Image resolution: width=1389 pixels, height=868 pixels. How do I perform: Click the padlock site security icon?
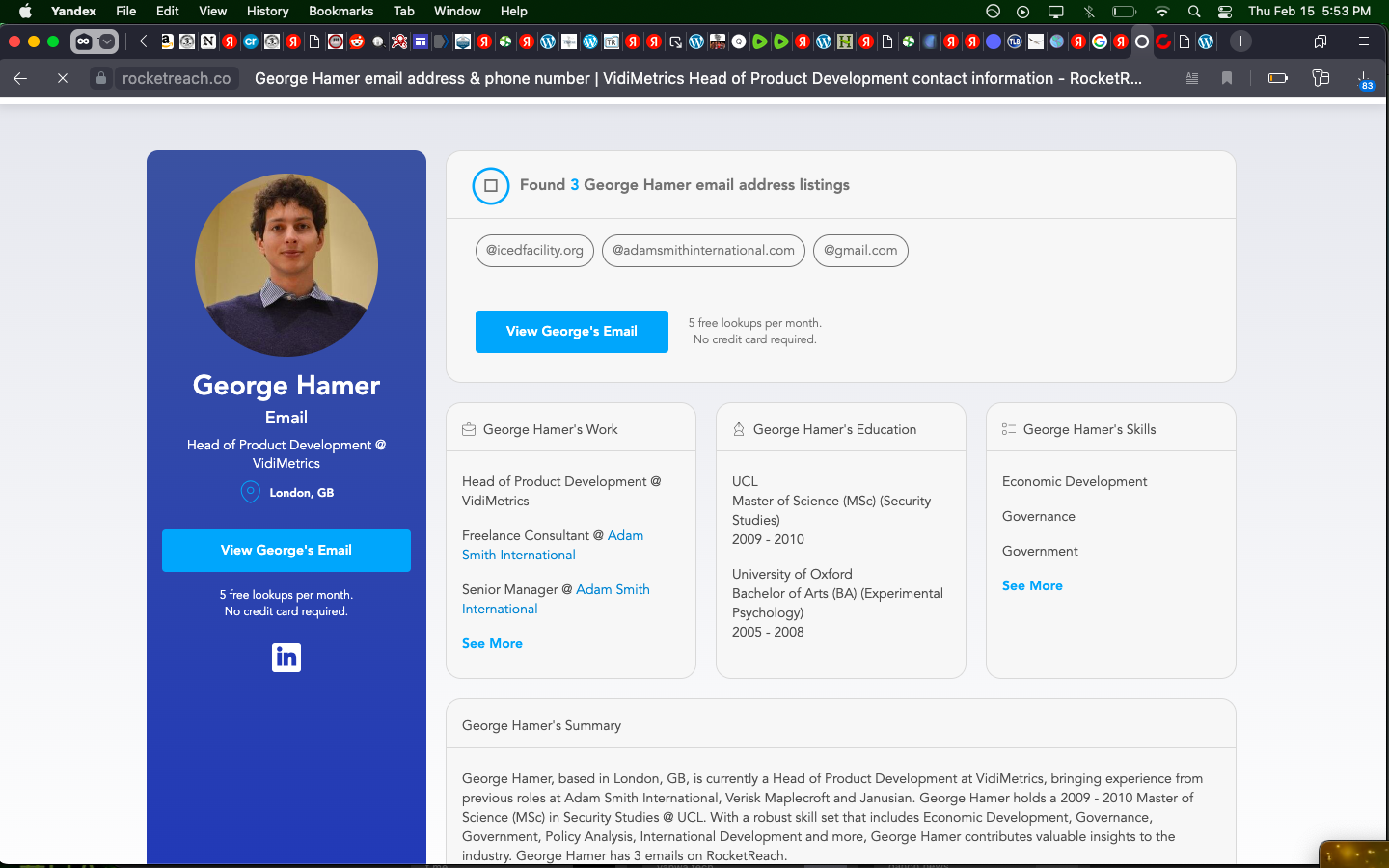101,78
